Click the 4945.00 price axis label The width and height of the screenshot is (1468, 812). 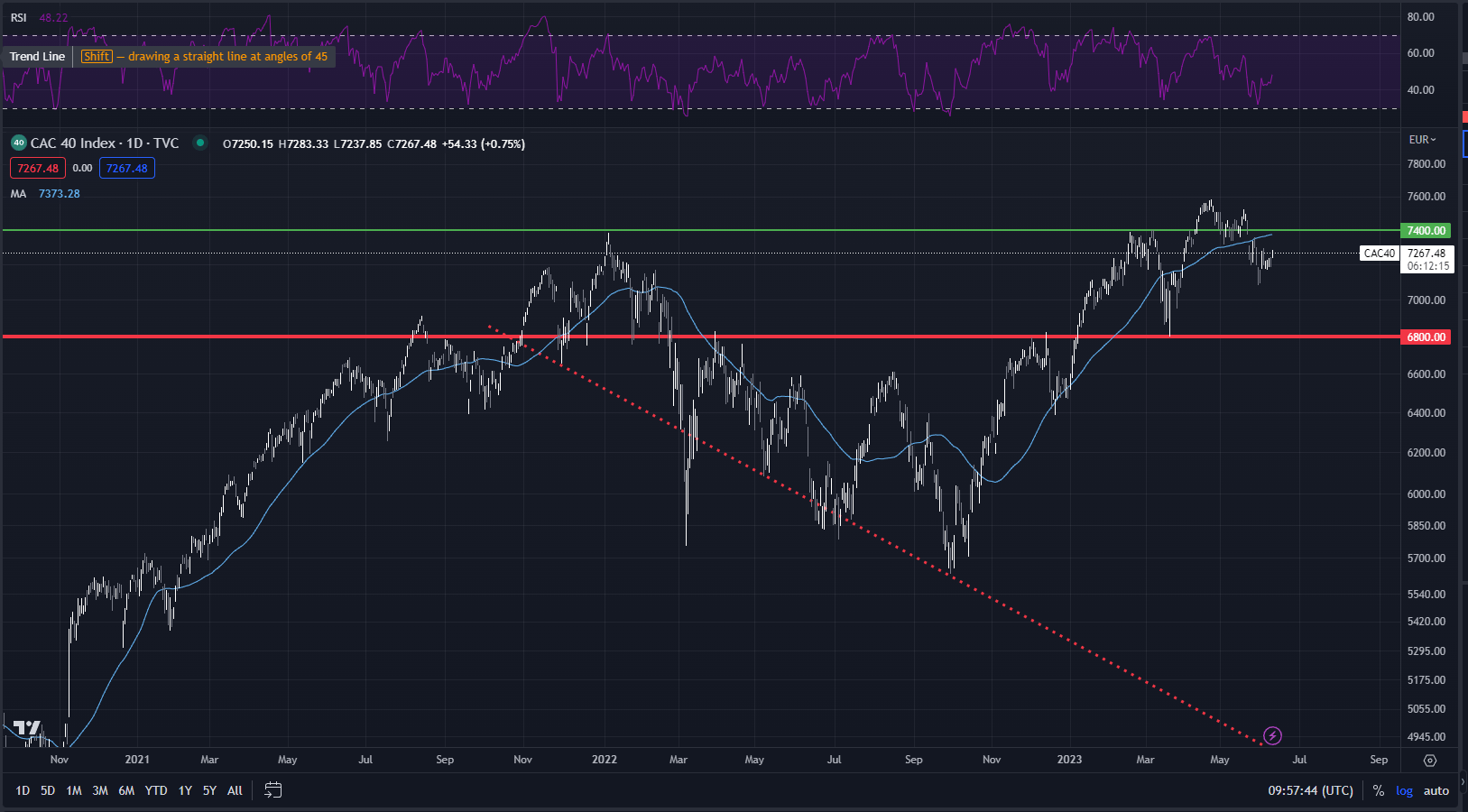click(1426, 737)
